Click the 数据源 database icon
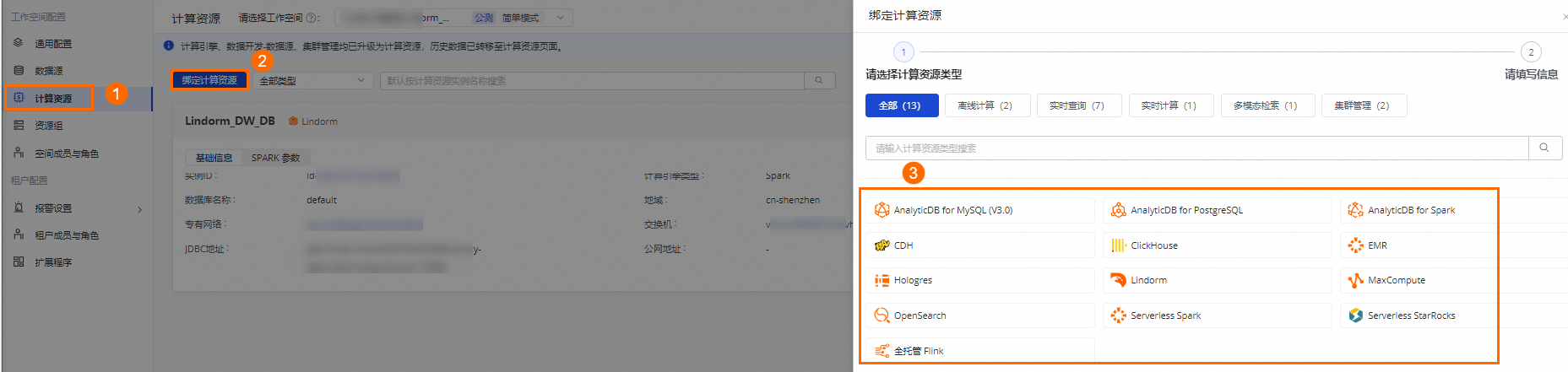The image size is (1568, 372). click(x=19, y=70)
